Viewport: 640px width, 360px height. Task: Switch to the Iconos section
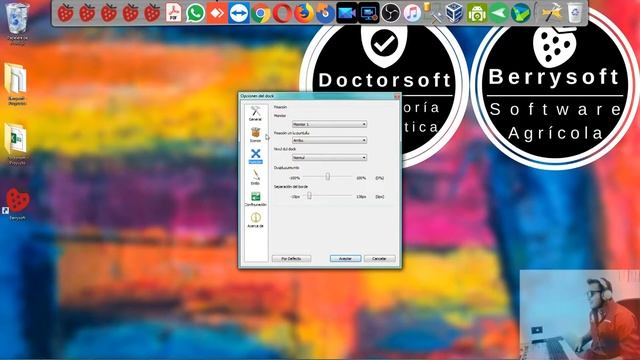pyautogui.click(x=256, y=135)
